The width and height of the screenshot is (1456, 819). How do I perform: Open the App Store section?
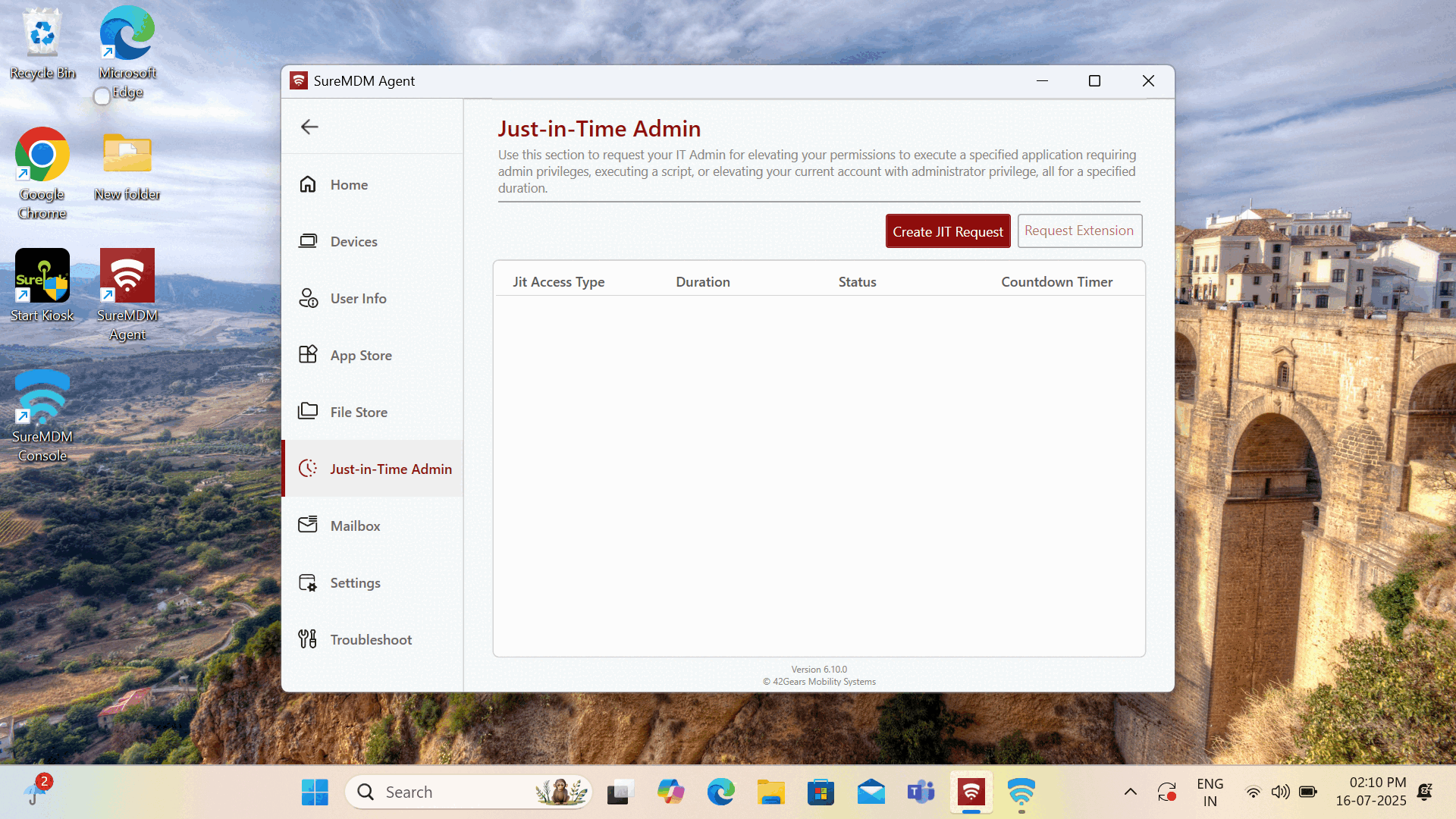coord(361,355)
